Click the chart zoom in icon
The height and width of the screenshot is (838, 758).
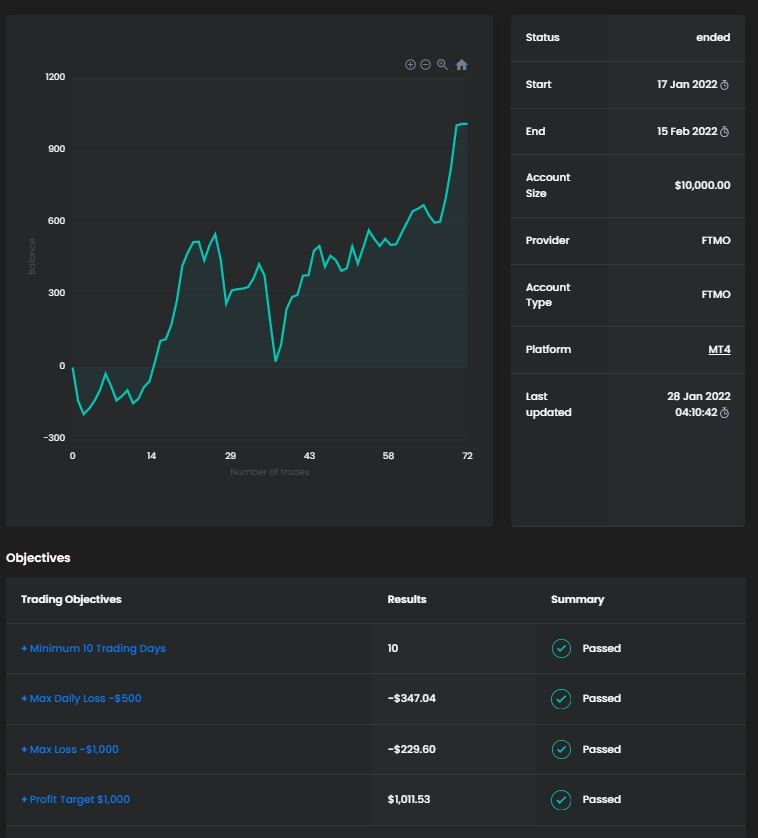click(x=410, y=64)
